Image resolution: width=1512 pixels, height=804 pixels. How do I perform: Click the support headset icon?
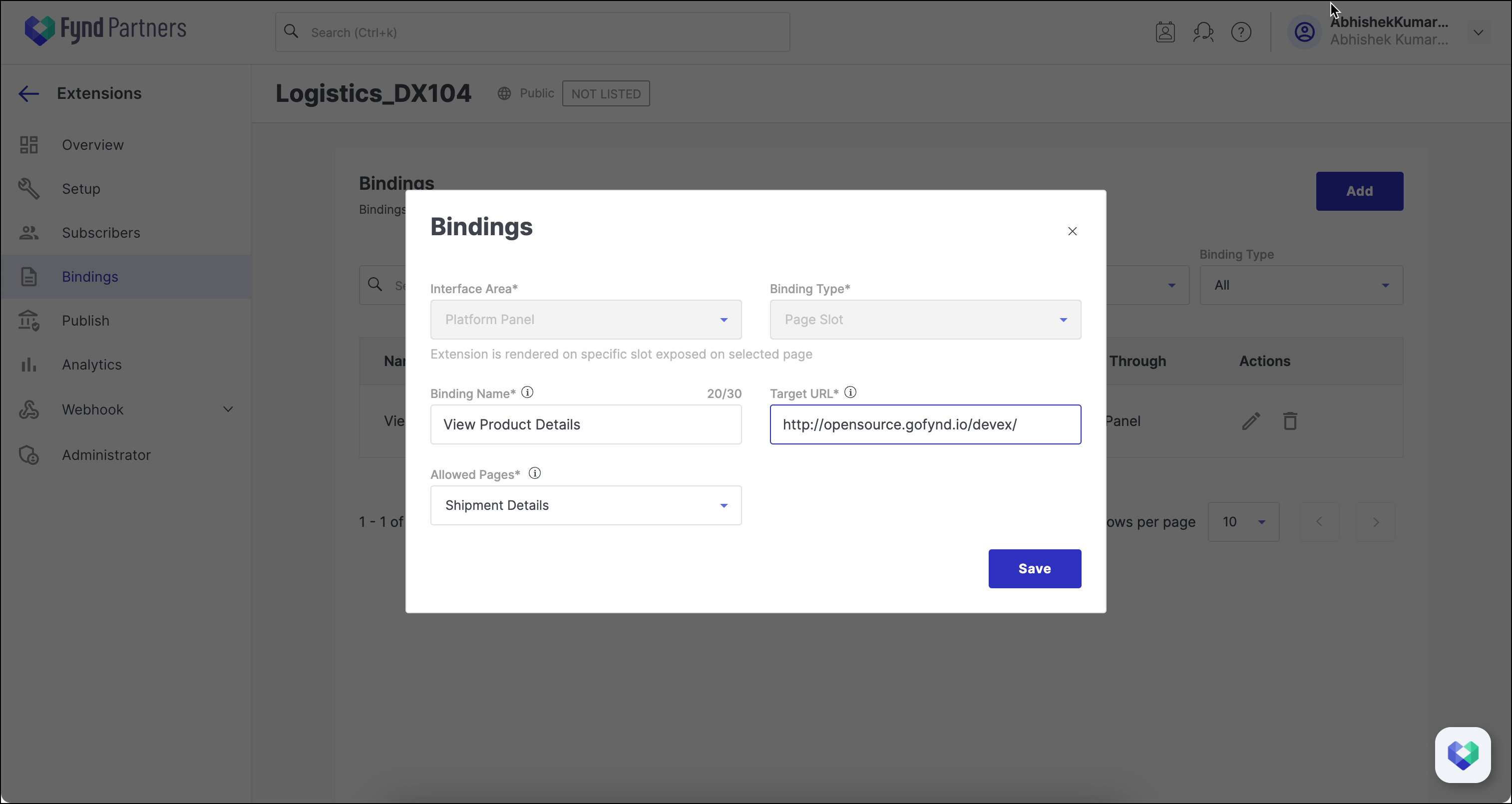[x=1203, y=32]
